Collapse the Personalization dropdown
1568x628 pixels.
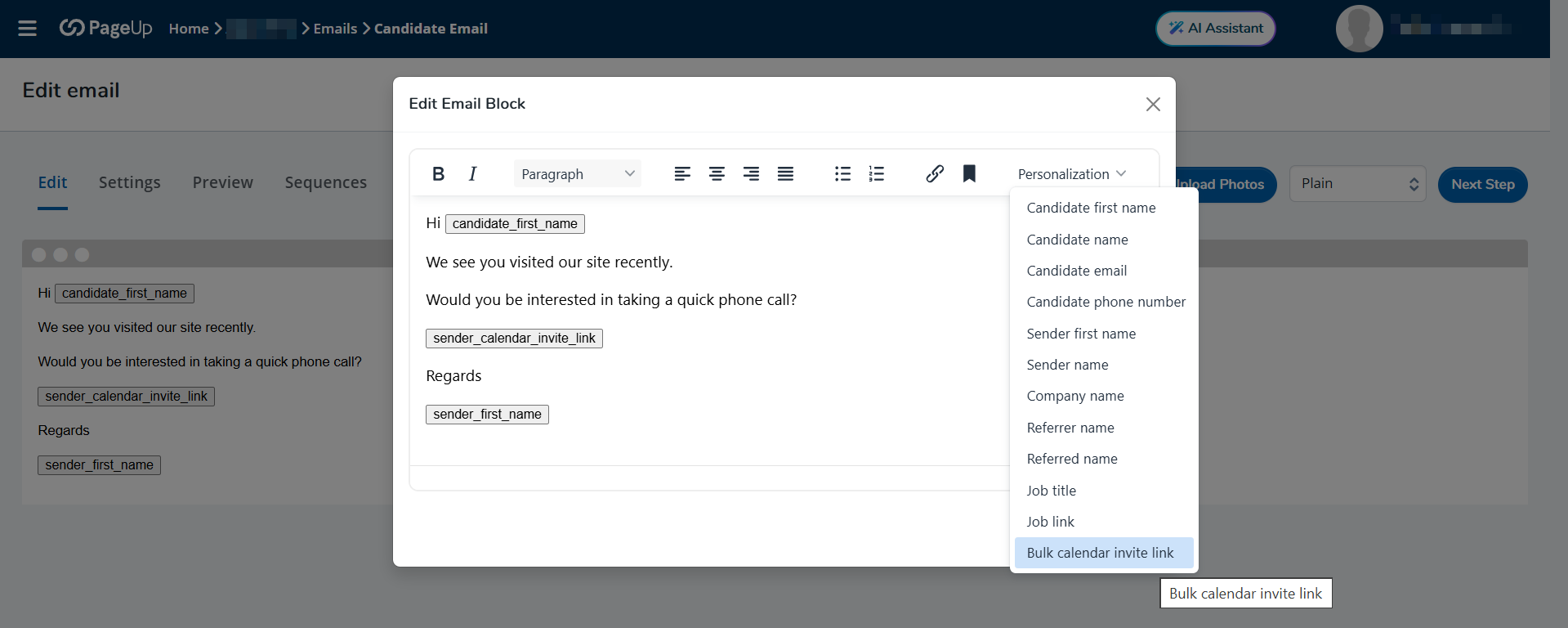click(x=1071, y=174)
